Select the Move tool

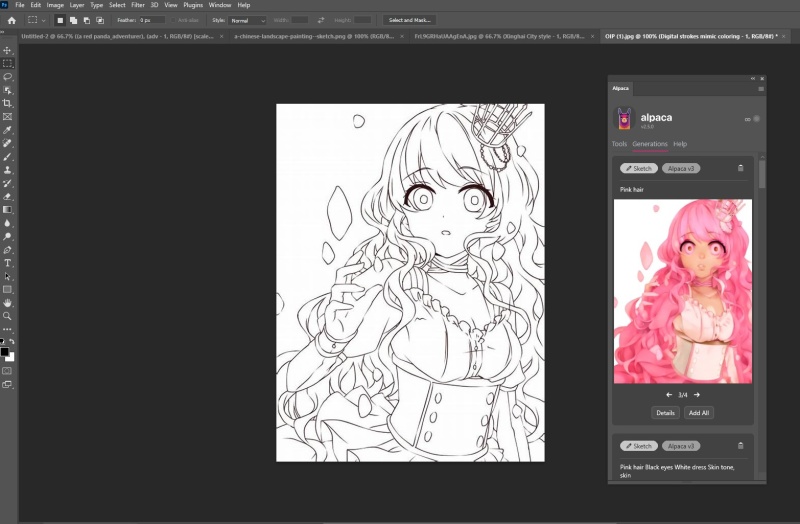tap(7, 50)
